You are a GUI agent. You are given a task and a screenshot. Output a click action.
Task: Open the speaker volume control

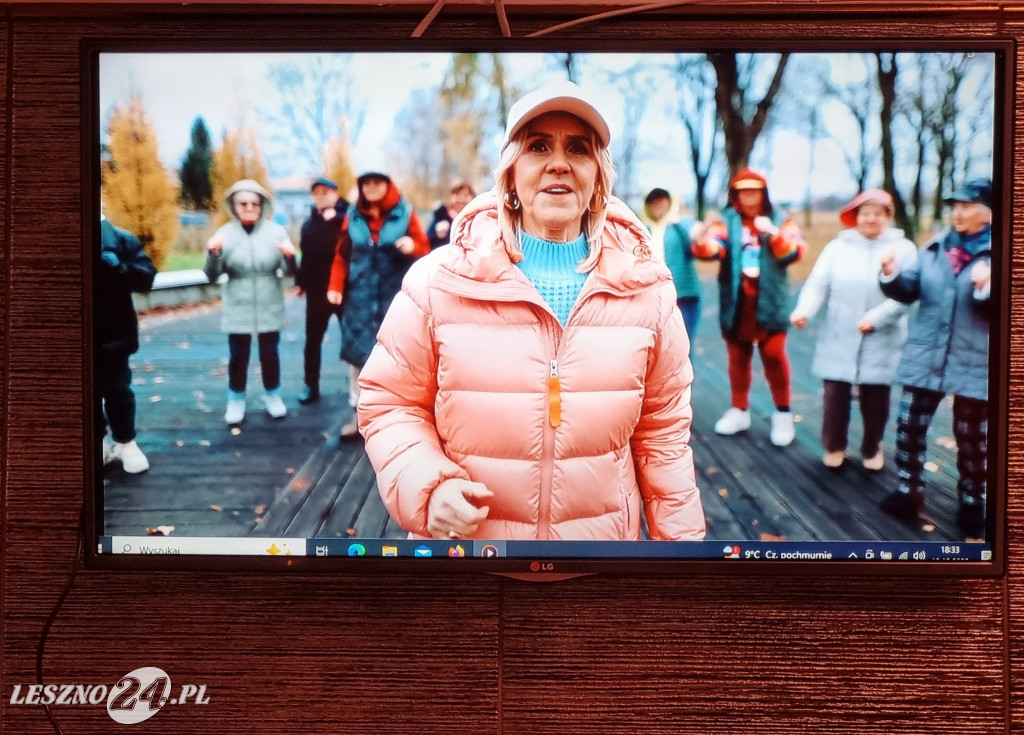pyautogui.click(x=918, y=554)
